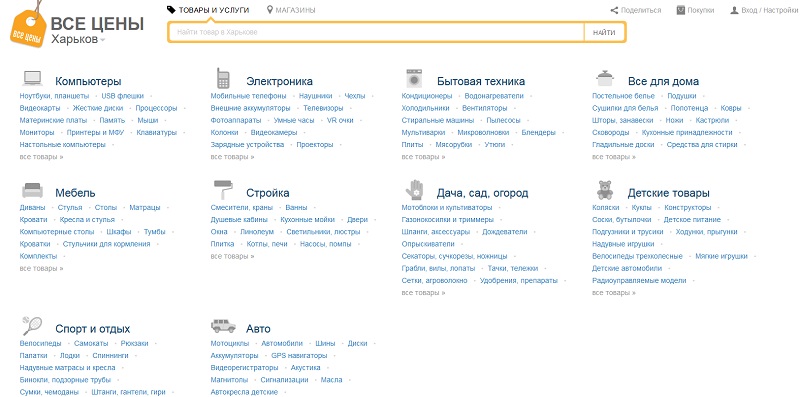This screenshot has height=397, width=800.
Task: Open Холодильники subcategory link
Action: (x=426, y=108)
